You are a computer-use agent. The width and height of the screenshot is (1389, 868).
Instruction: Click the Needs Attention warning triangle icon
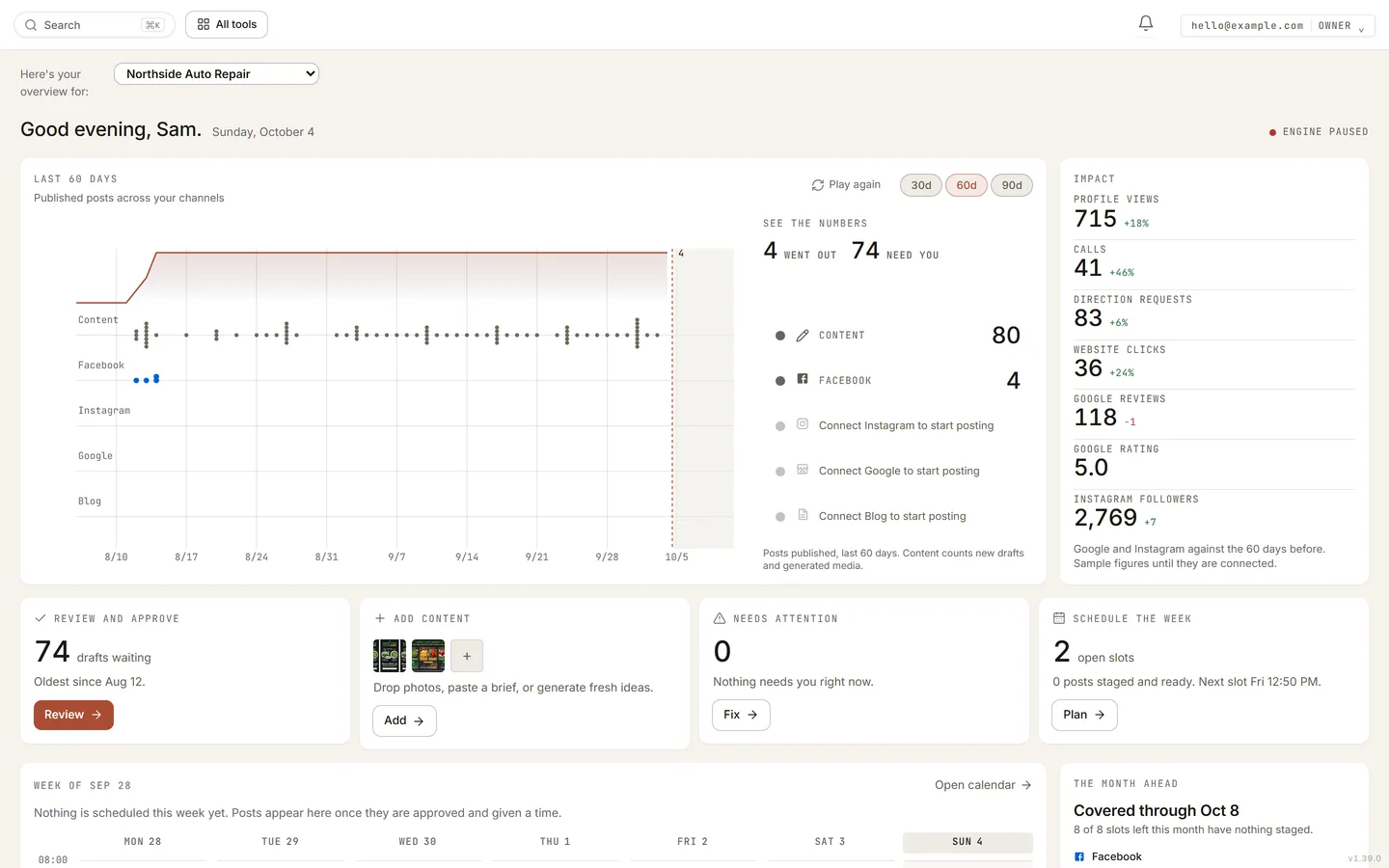[720, 618]
